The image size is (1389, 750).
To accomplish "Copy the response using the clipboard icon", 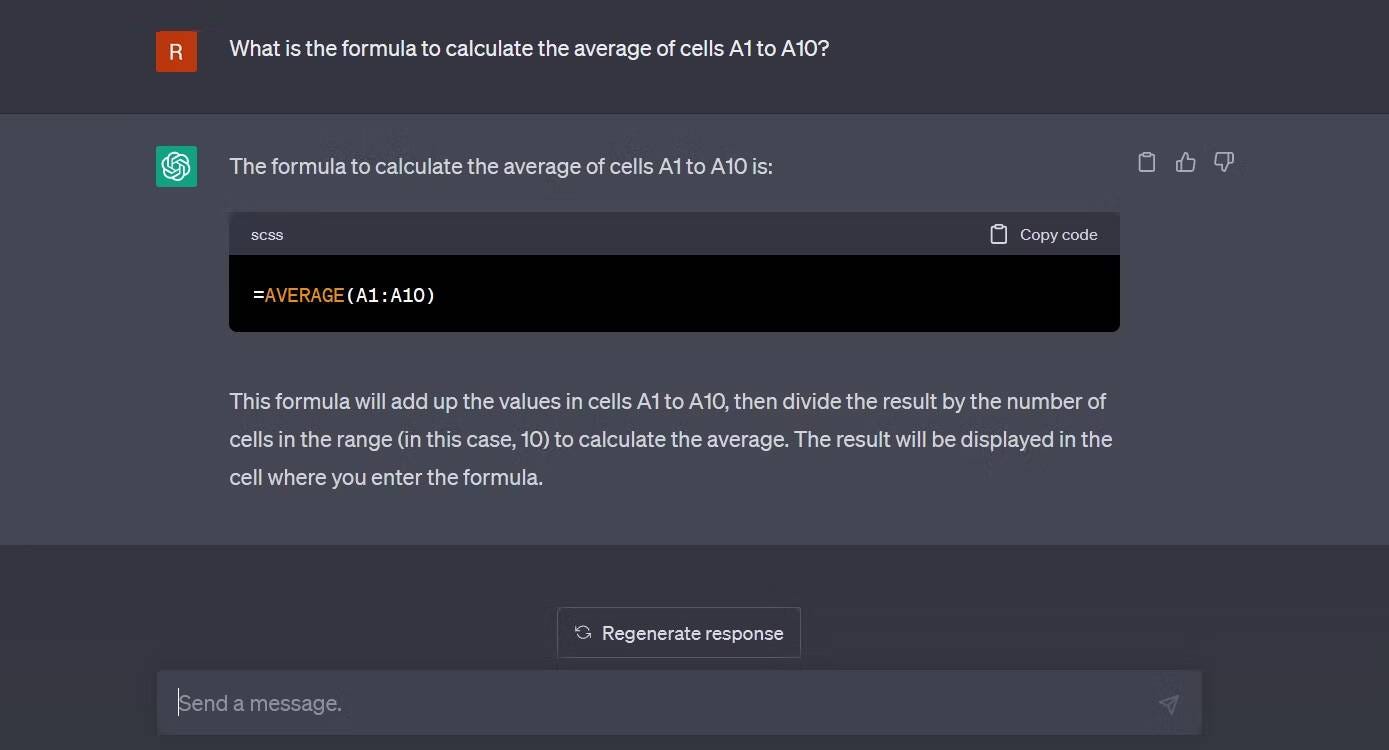I will click(1147, 162).
